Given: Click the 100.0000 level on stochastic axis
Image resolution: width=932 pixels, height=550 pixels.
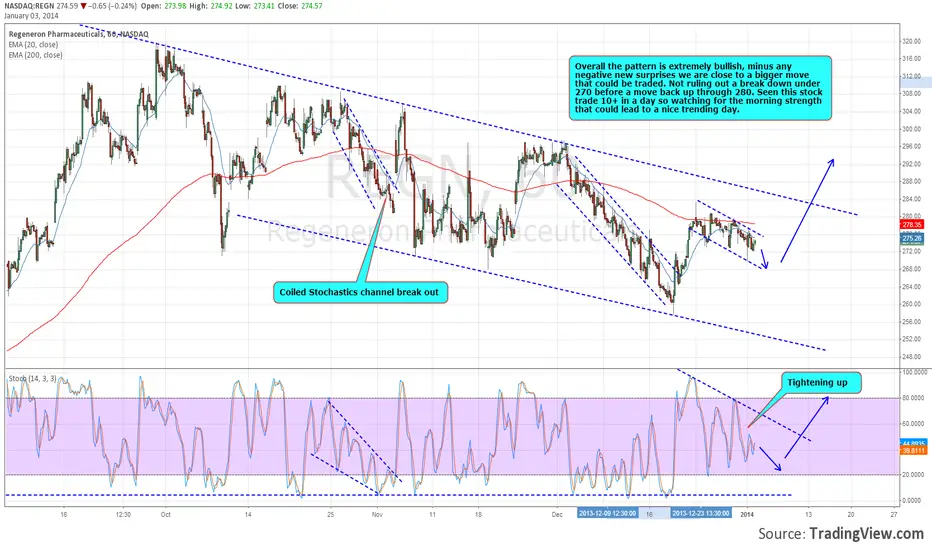Looking at the screenshot, I should (x=915, y=372).
